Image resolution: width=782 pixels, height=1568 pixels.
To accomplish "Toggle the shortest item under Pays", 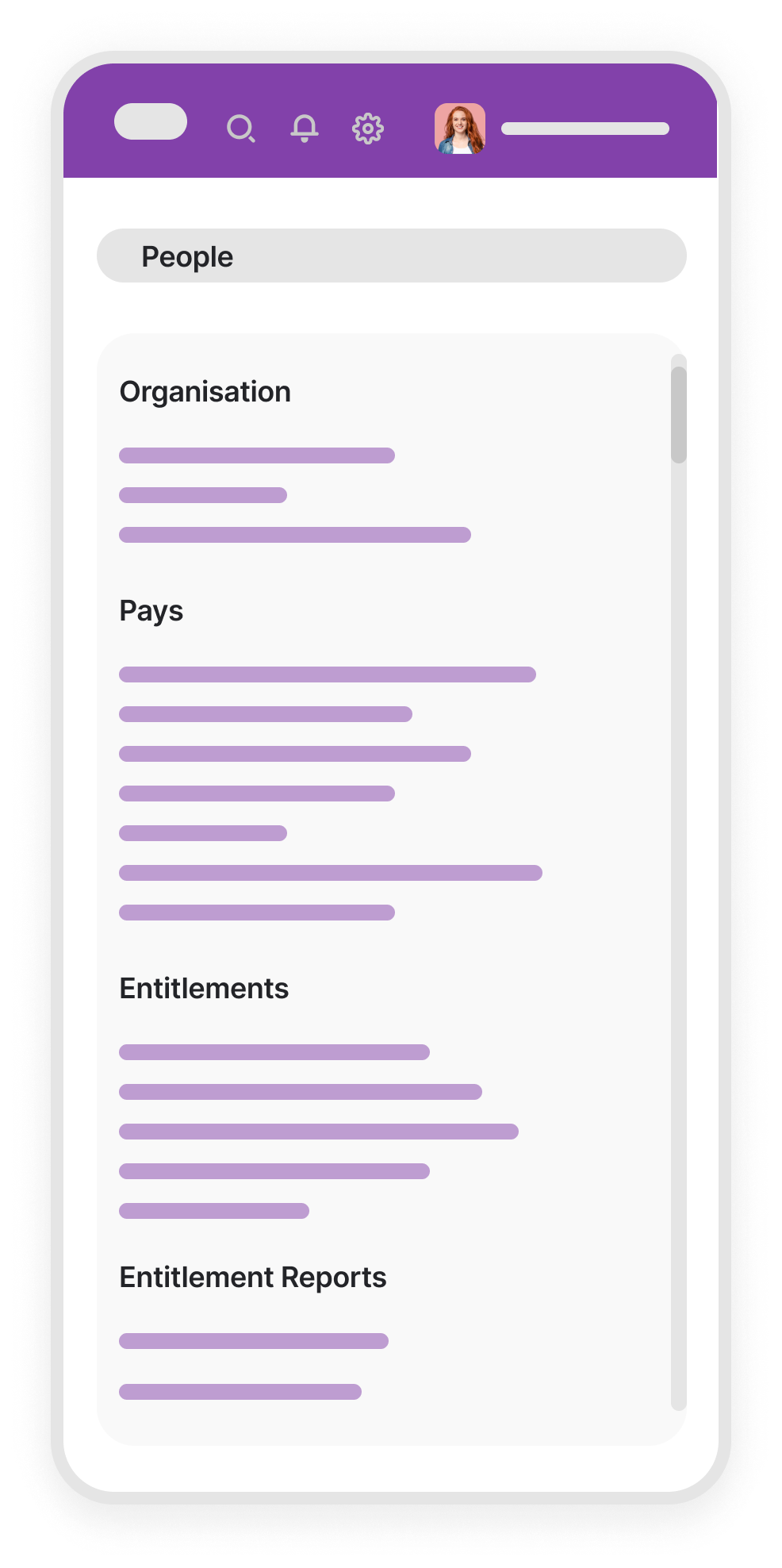I will pos(202,832).
